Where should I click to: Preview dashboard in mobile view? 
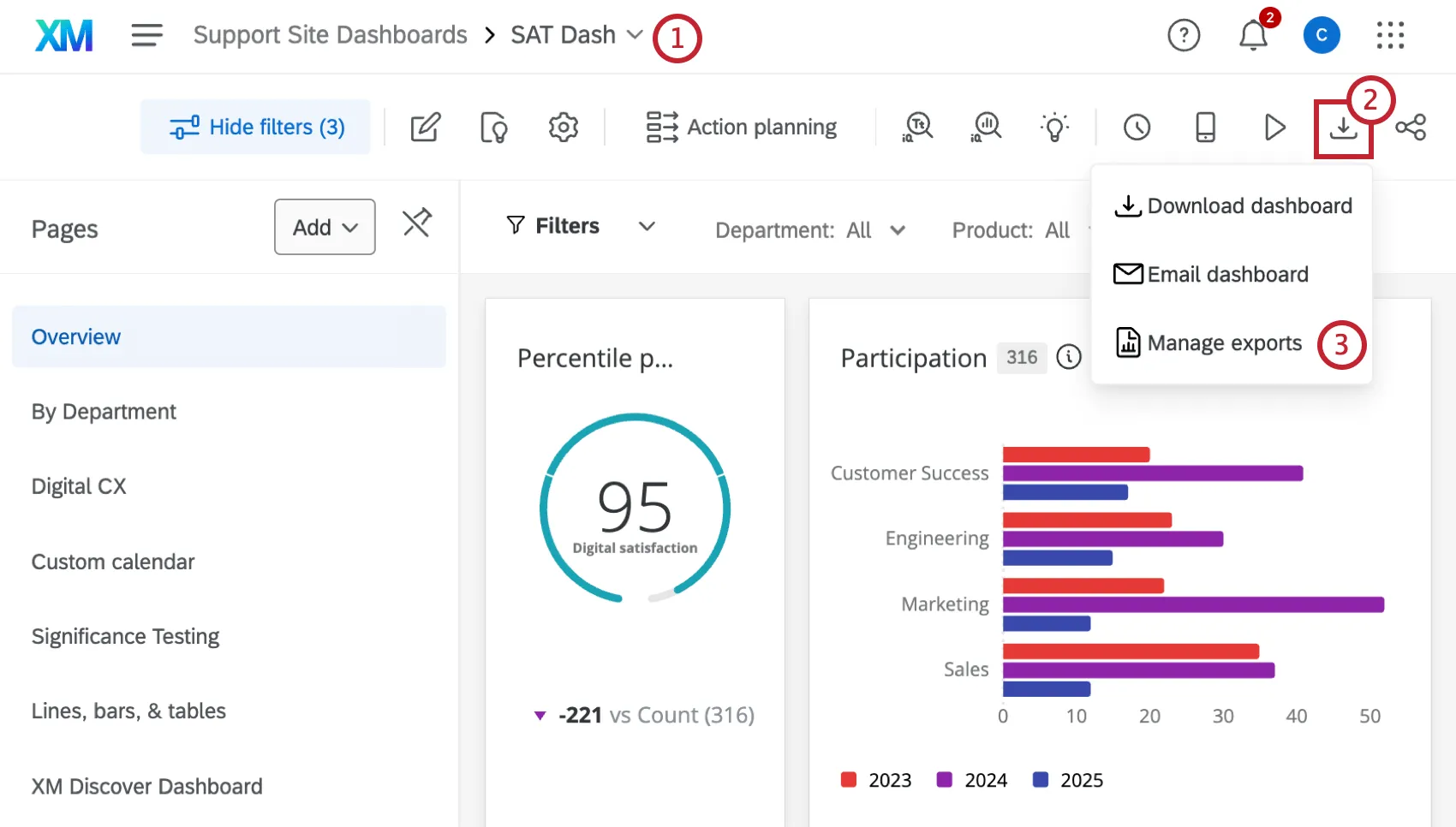[x=1205, y=127]
